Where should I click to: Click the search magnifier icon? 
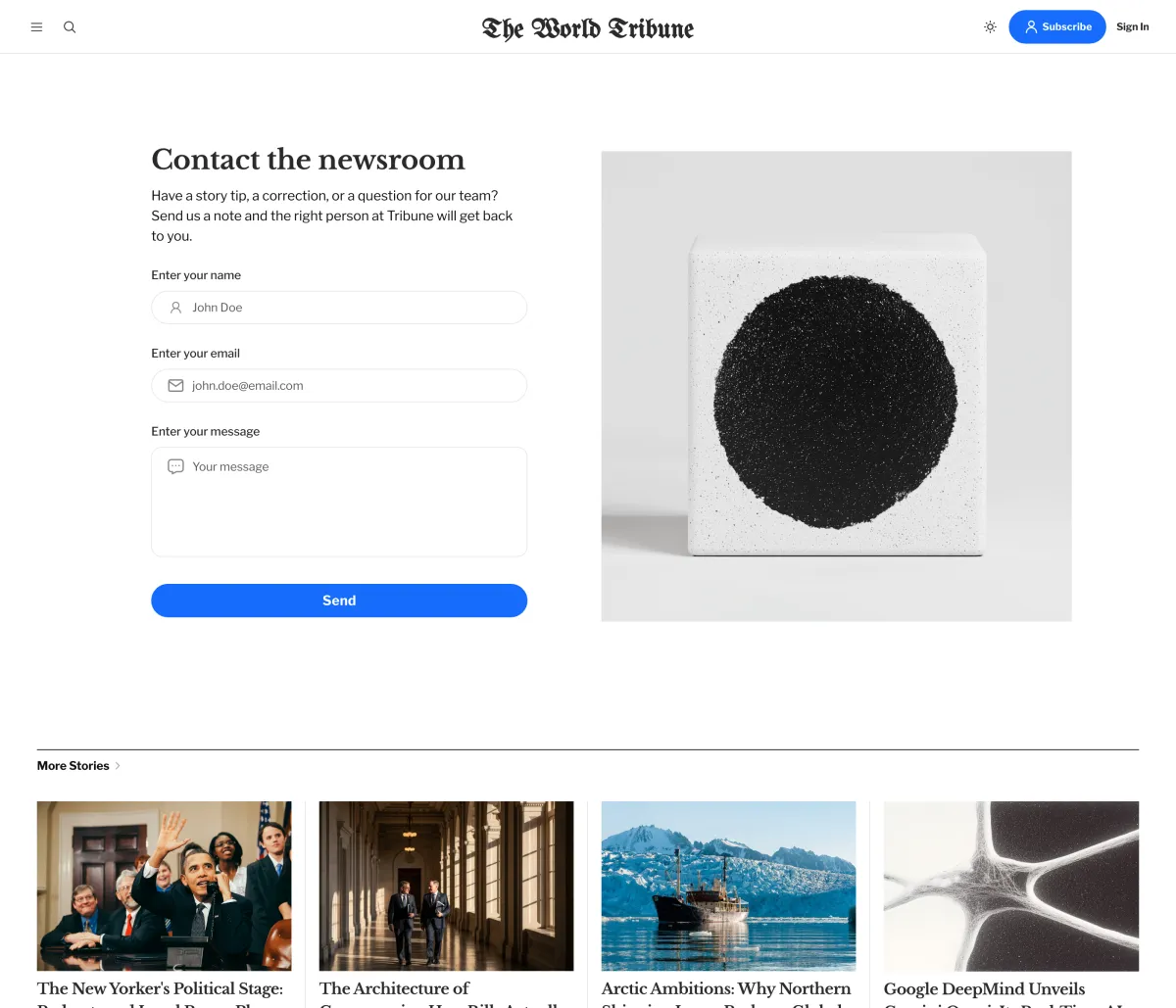tap(70, 27)
